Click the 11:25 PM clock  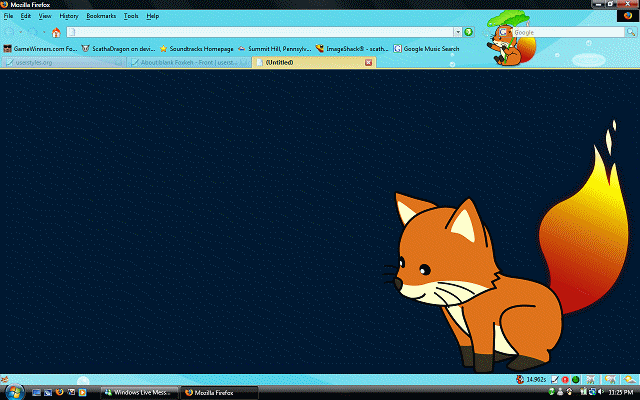(620, 393)
